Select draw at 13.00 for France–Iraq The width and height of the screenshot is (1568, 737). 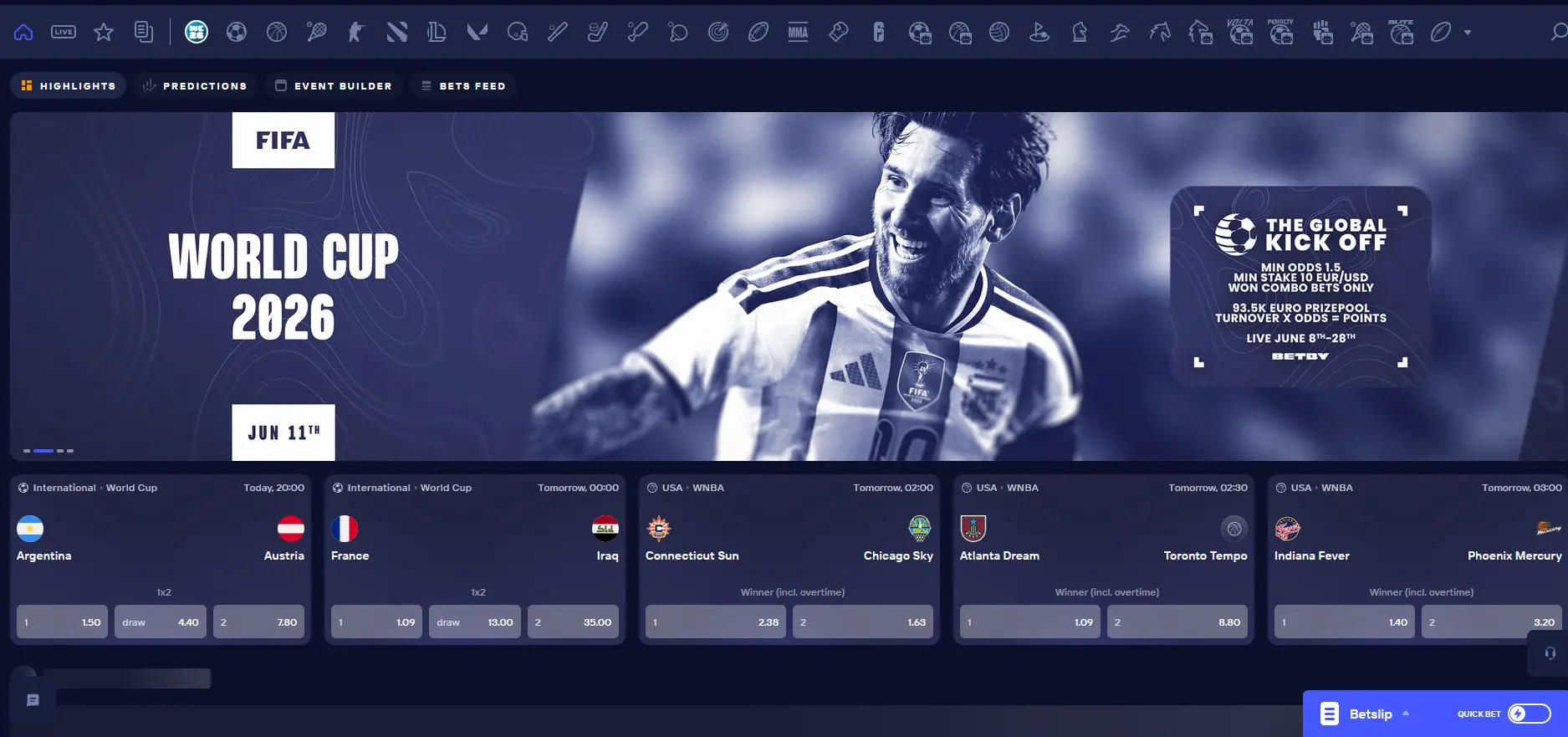(475, 622)
